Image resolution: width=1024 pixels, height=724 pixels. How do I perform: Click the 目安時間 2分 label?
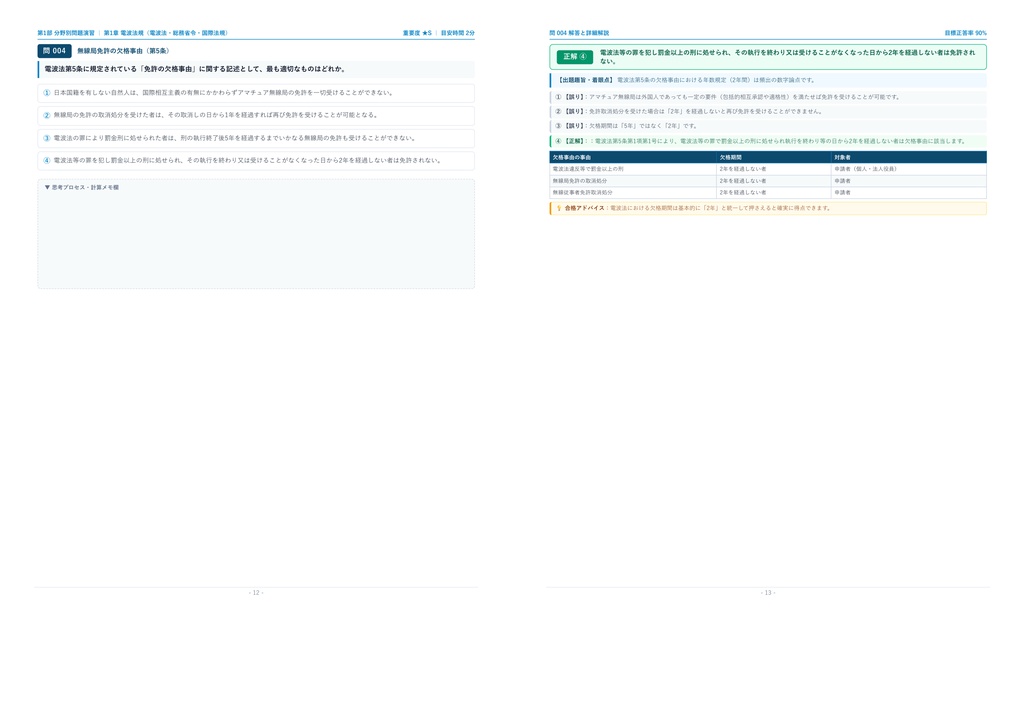458,33
